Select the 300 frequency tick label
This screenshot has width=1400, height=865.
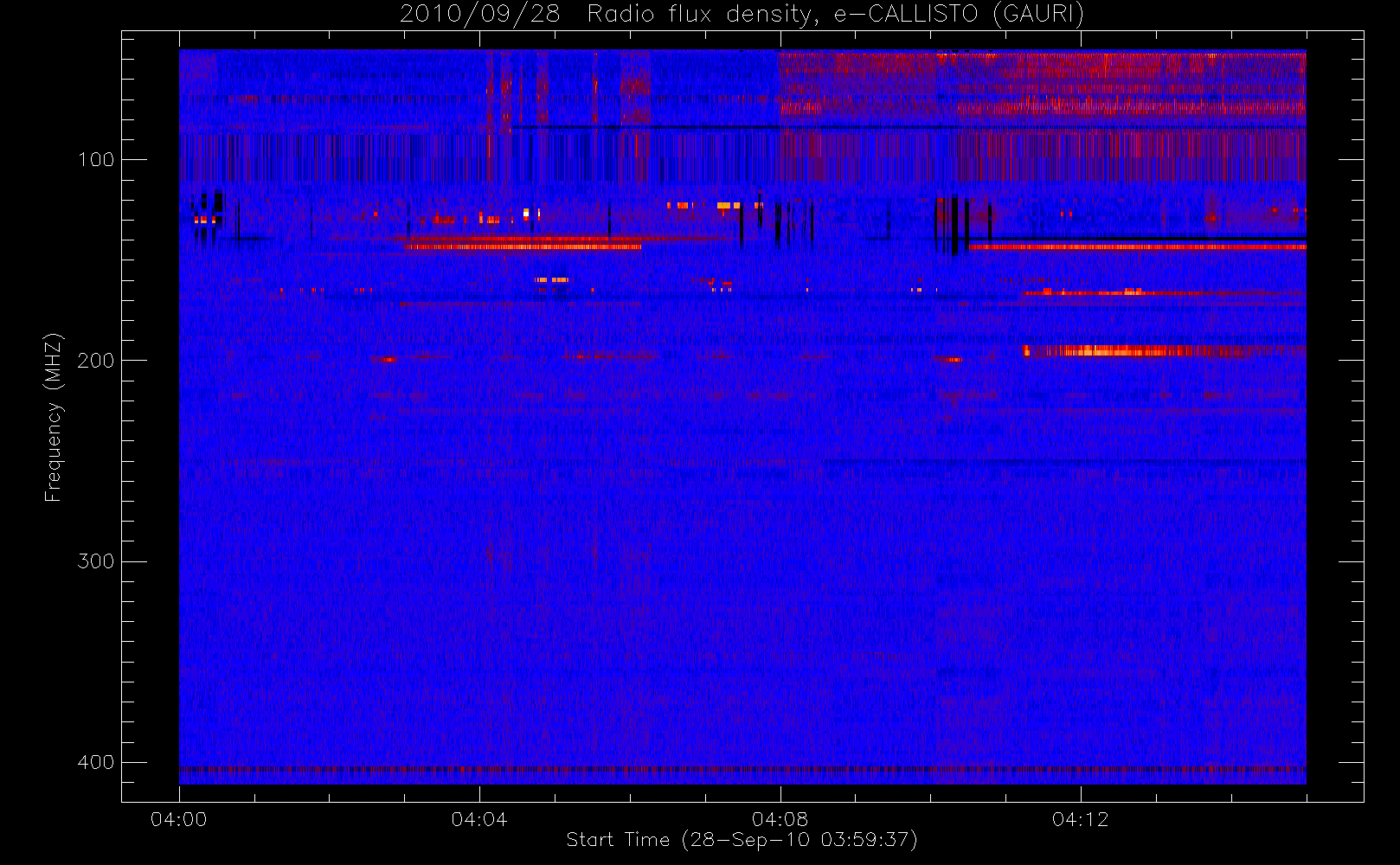tap(96, 561)
